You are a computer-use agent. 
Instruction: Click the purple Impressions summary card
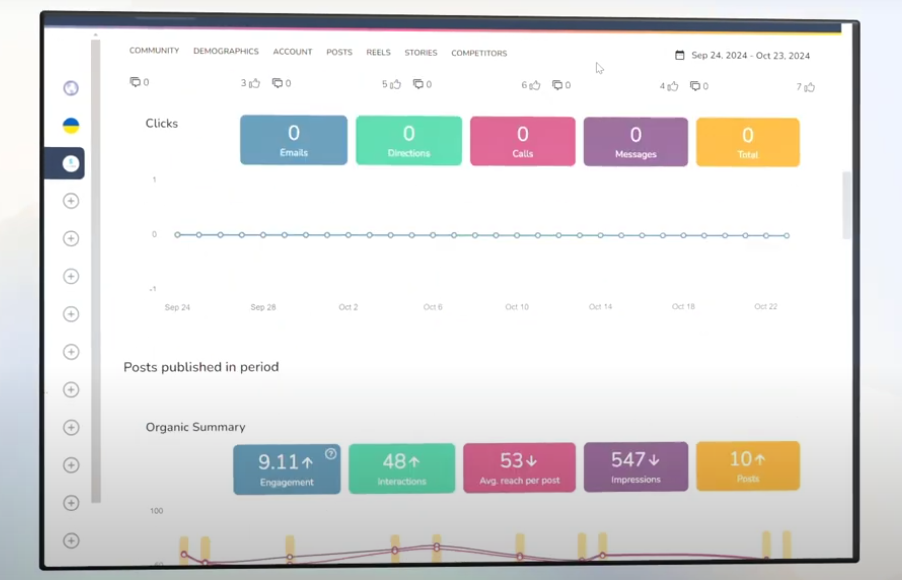(x=636, y=467)
